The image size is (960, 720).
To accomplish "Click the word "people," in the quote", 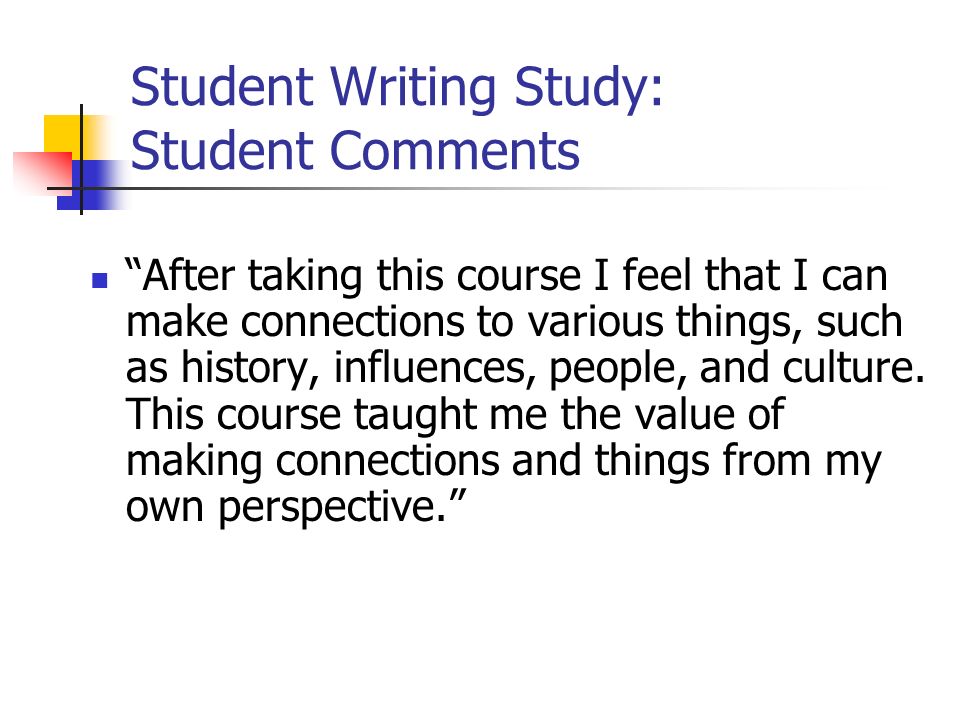I will click(x=618, y=369).
